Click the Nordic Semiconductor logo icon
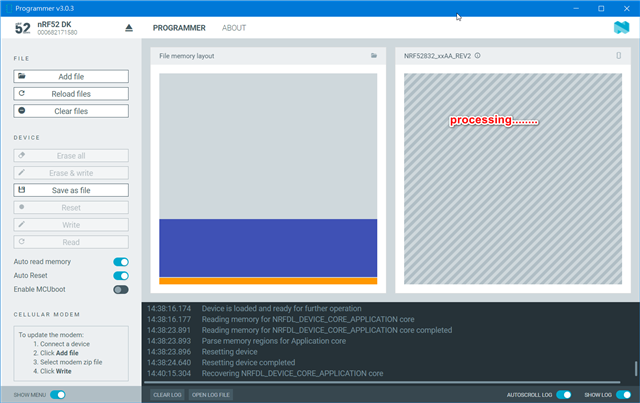This screenshot has width=640, height=403. click(621, 27)
